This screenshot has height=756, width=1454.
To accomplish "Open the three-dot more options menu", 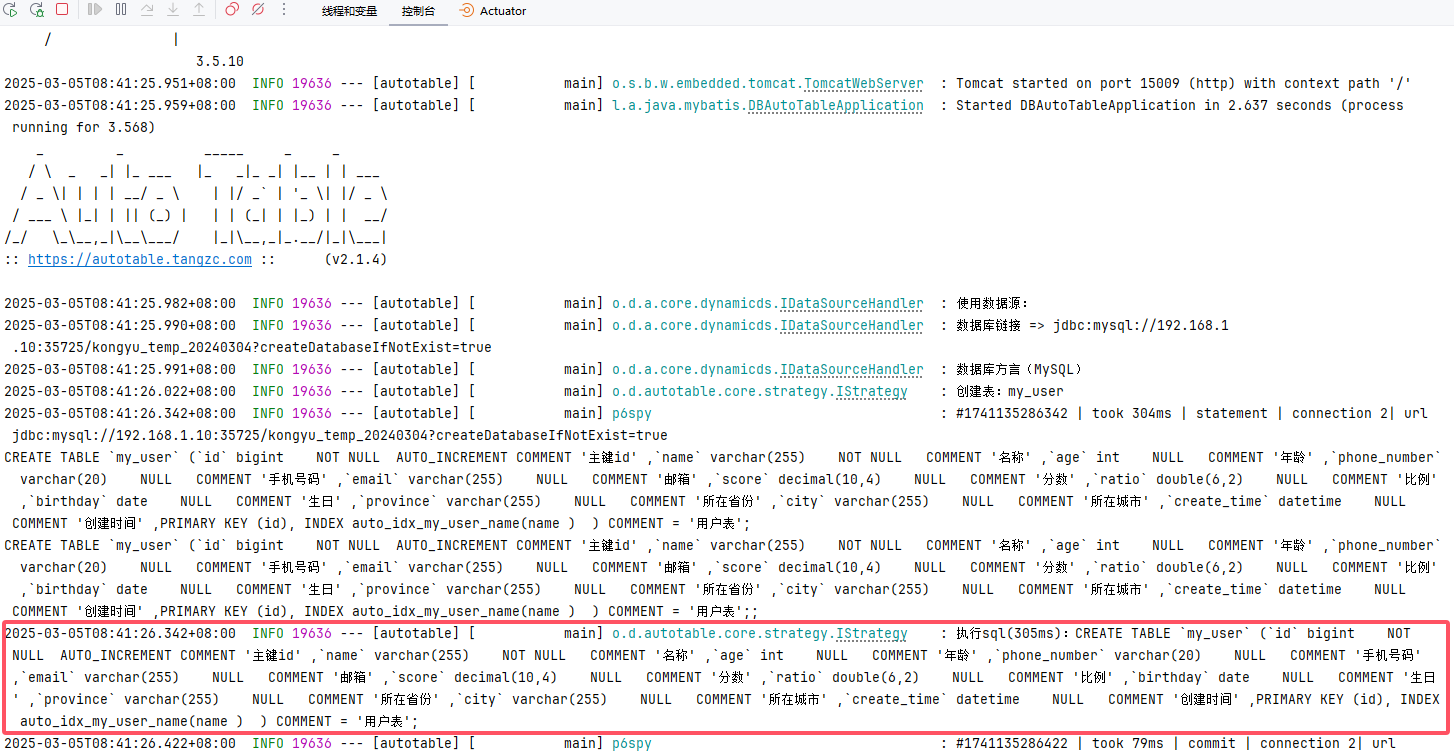I will tap(284, 10).
